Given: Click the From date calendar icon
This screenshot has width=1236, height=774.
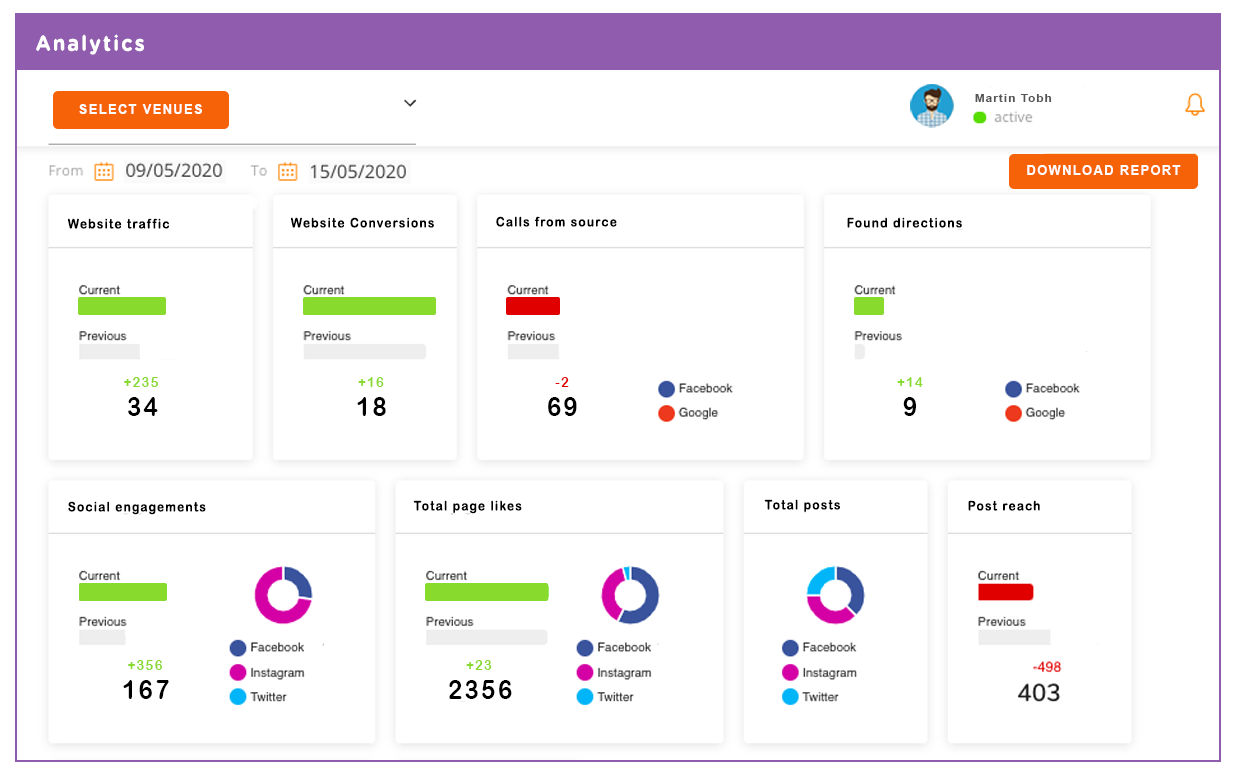Looking at the screenshot, I should [x=103, y=171].
